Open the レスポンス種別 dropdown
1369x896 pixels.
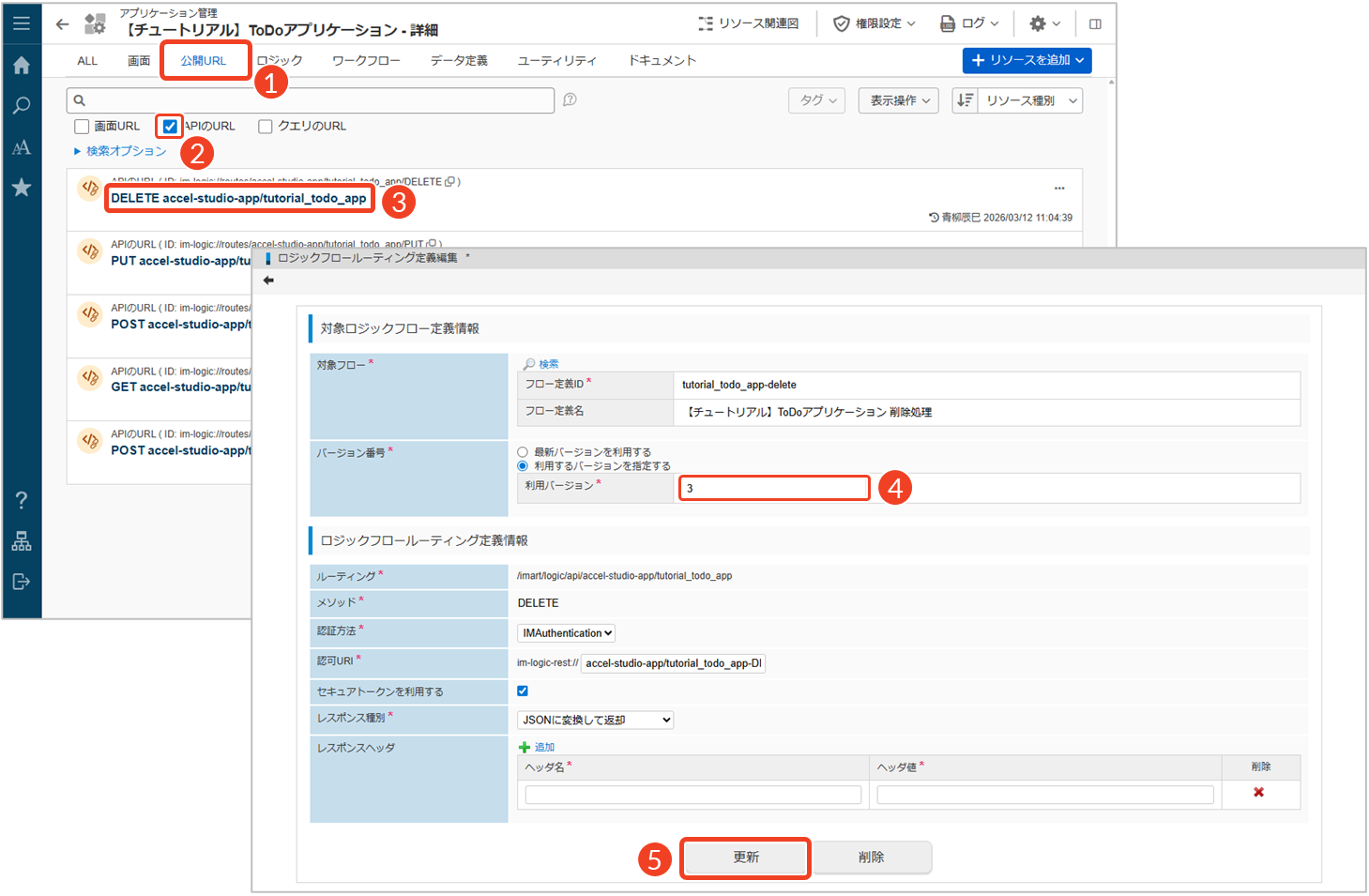coord(595,721)
